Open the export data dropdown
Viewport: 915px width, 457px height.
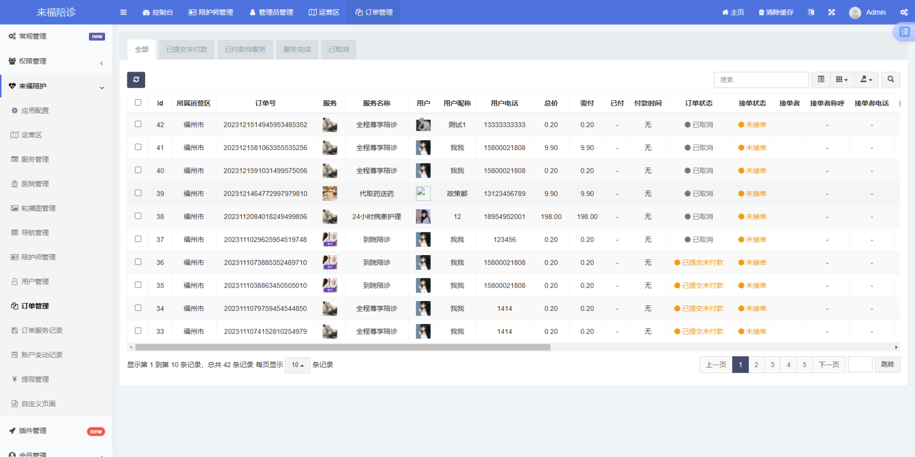click(866, 79)
